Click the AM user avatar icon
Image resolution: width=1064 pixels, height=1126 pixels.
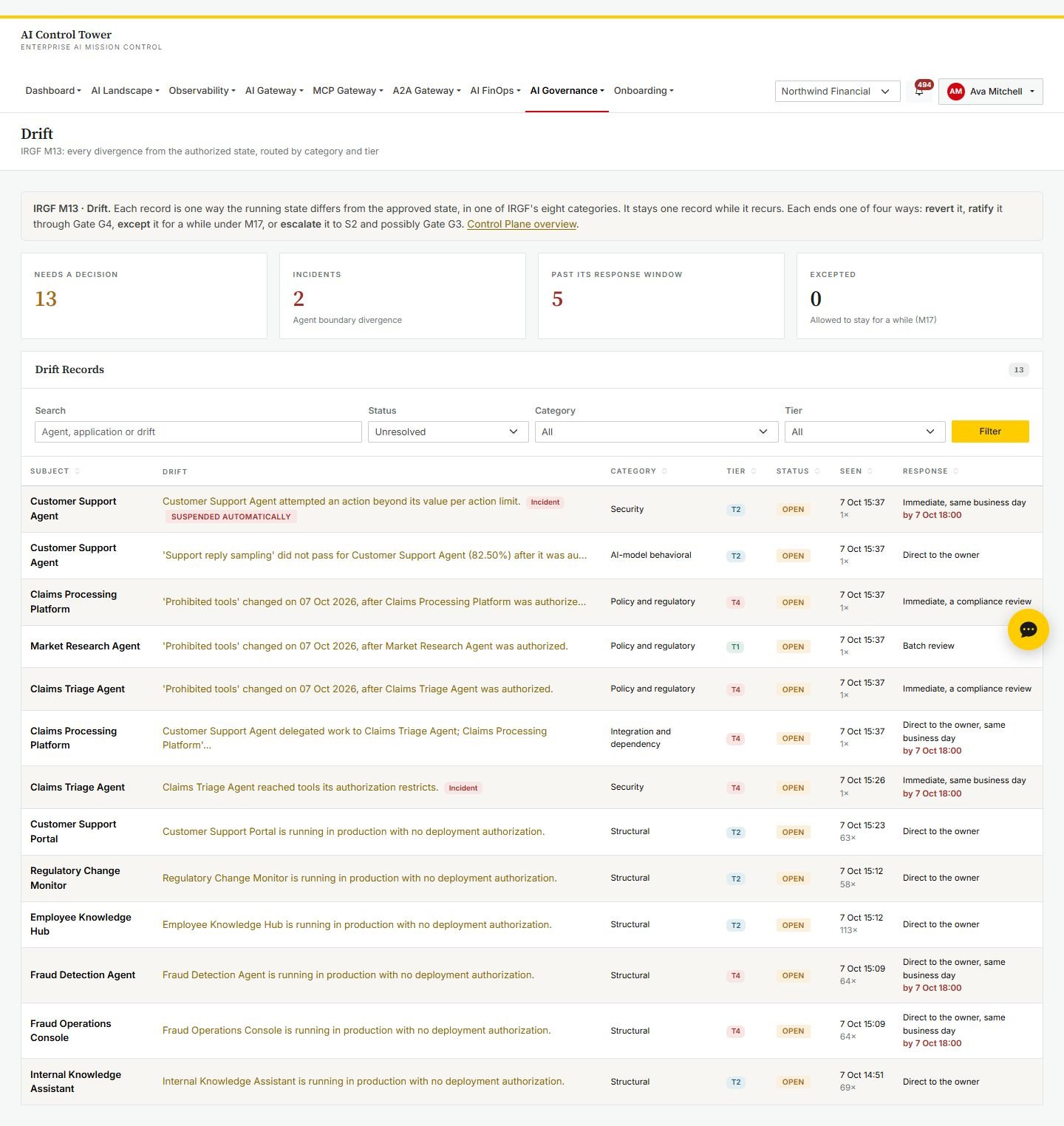pyautogui.click(x=955, y=92)
